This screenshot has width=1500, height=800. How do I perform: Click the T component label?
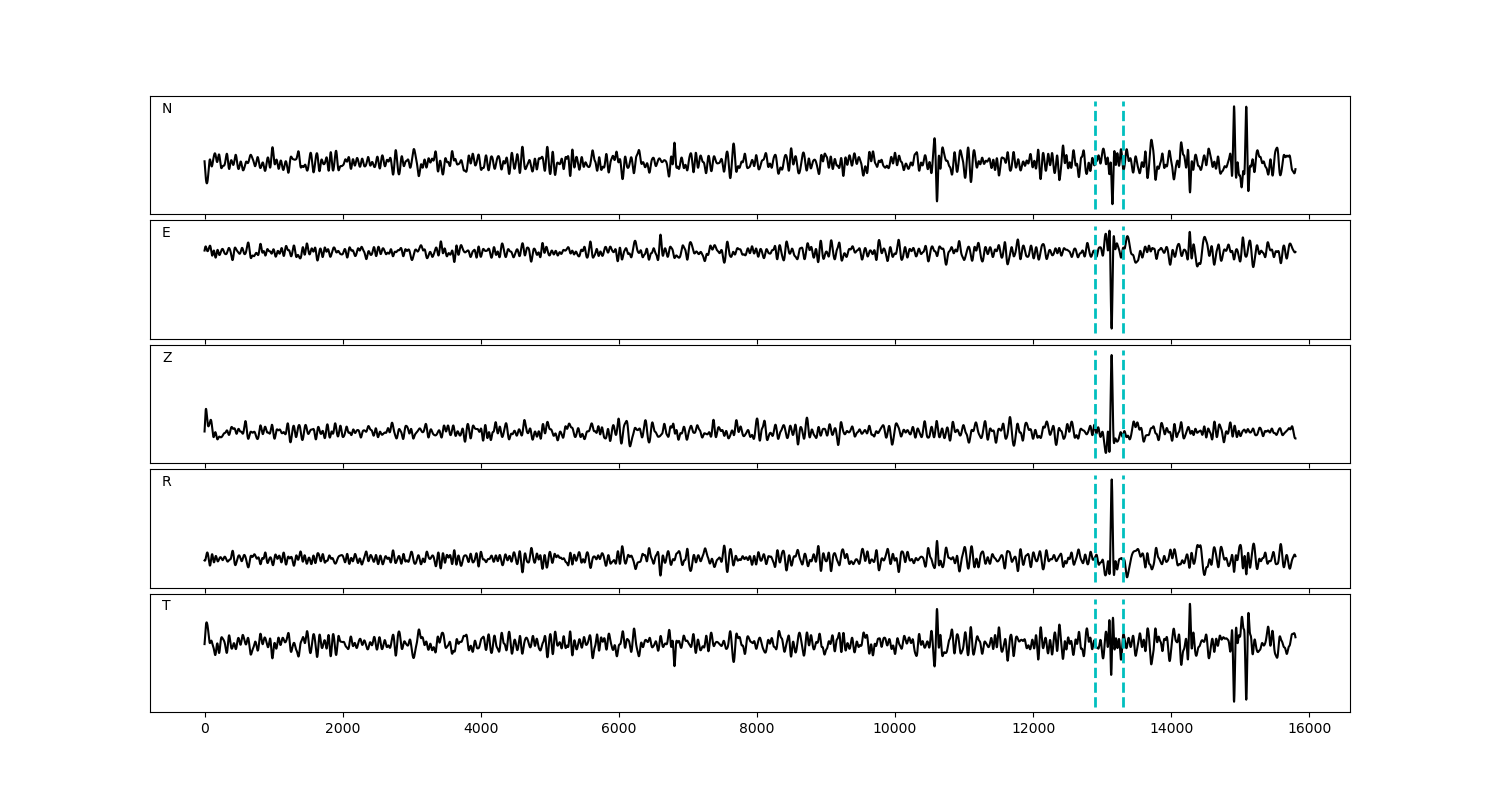click(x=166, y=606)
